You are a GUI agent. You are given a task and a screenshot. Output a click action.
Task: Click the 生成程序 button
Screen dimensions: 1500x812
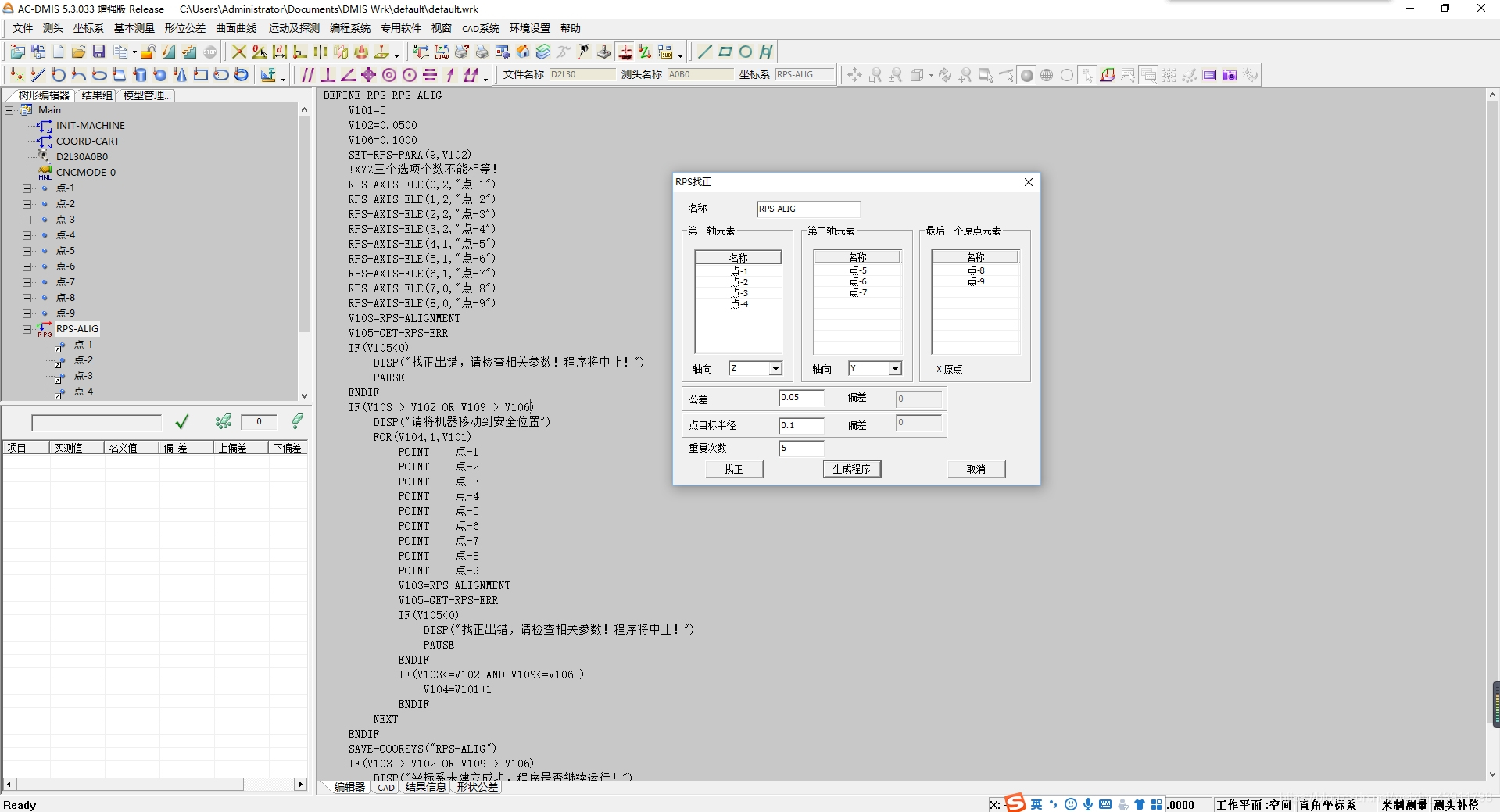(851, 469)
